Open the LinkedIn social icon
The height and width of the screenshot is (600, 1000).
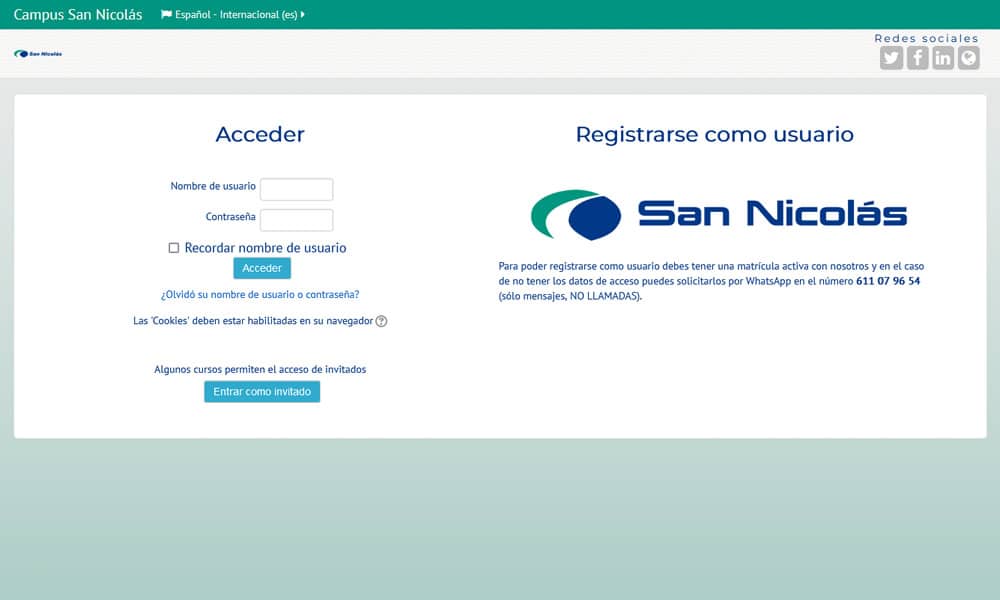(x=943, y=58)
